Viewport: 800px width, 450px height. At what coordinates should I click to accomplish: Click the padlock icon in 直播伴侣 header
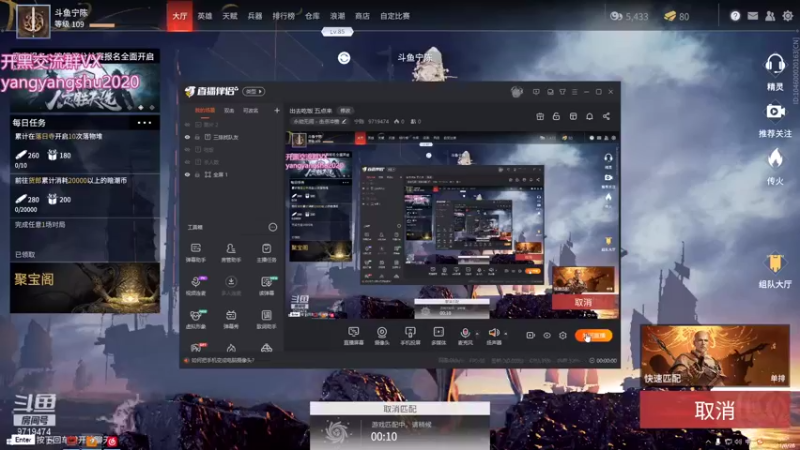[556, 116]
